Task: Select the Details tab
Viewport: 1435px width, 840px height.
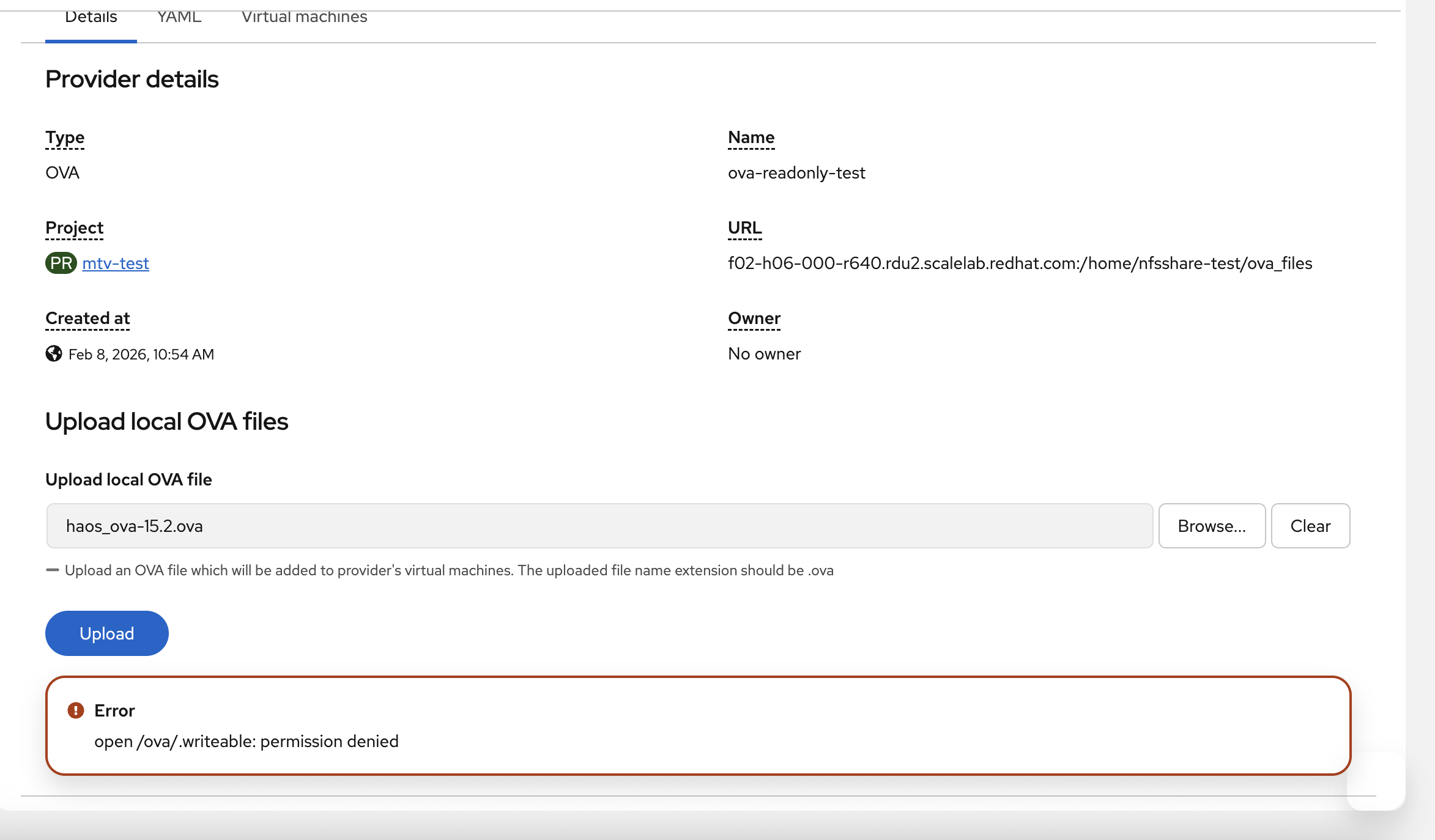Action: (91, 17)
